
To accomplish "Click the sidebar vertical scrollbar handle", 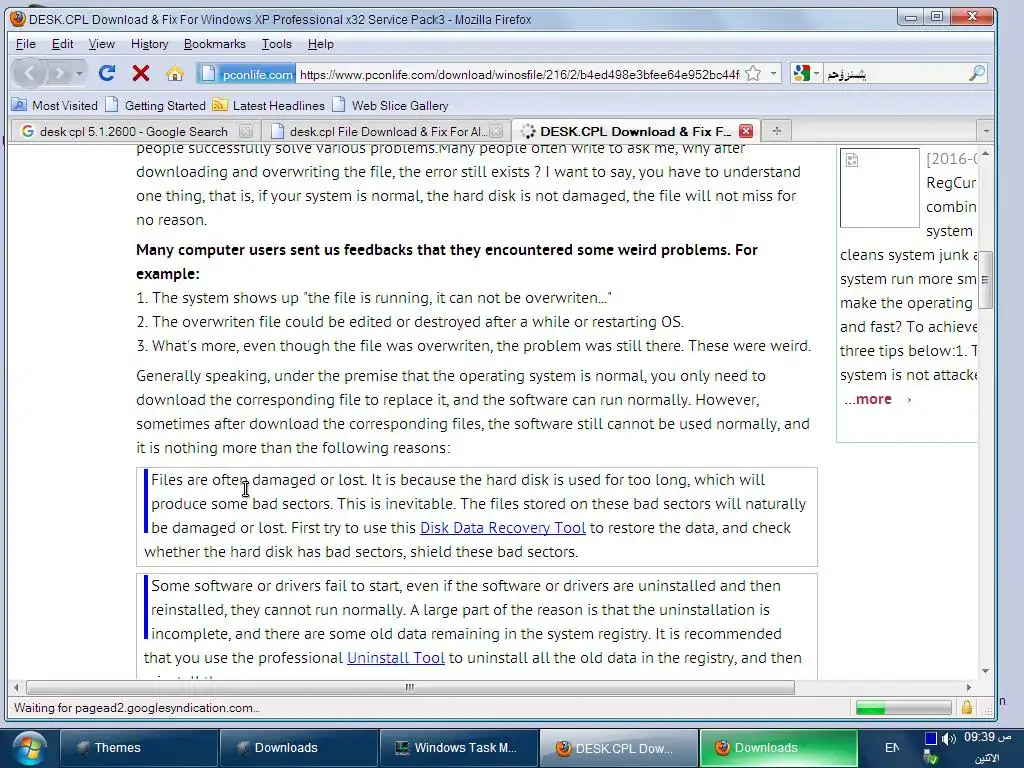I will (x=985, y=280).
